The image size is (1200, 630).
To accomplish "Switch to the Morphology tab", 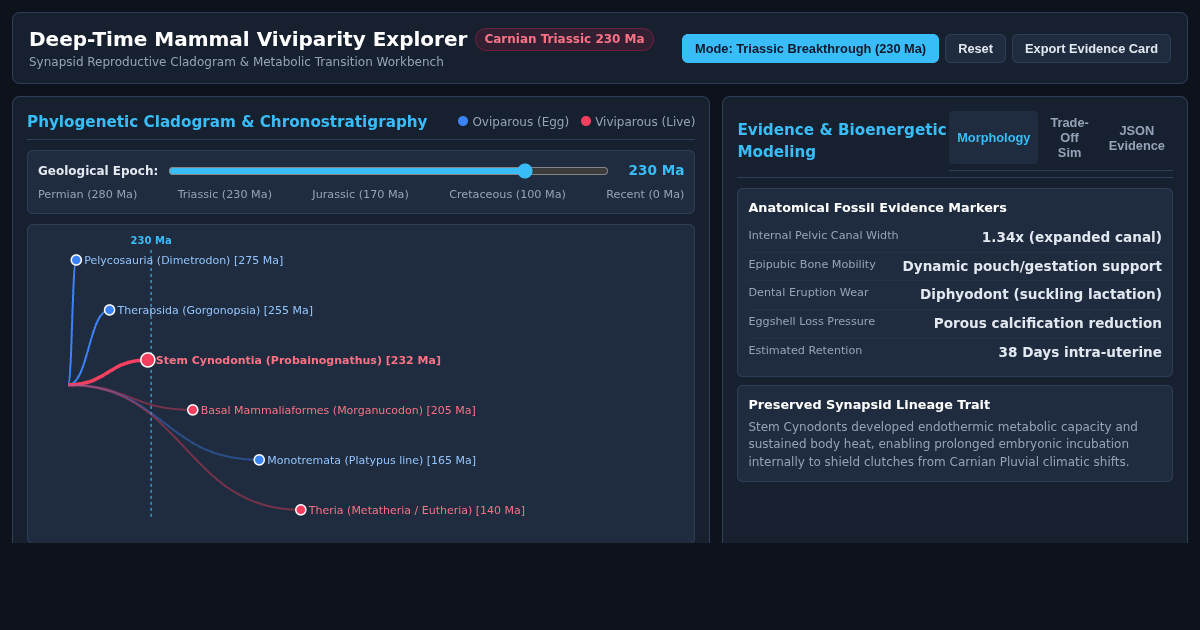I will click(x=993, y=138).
